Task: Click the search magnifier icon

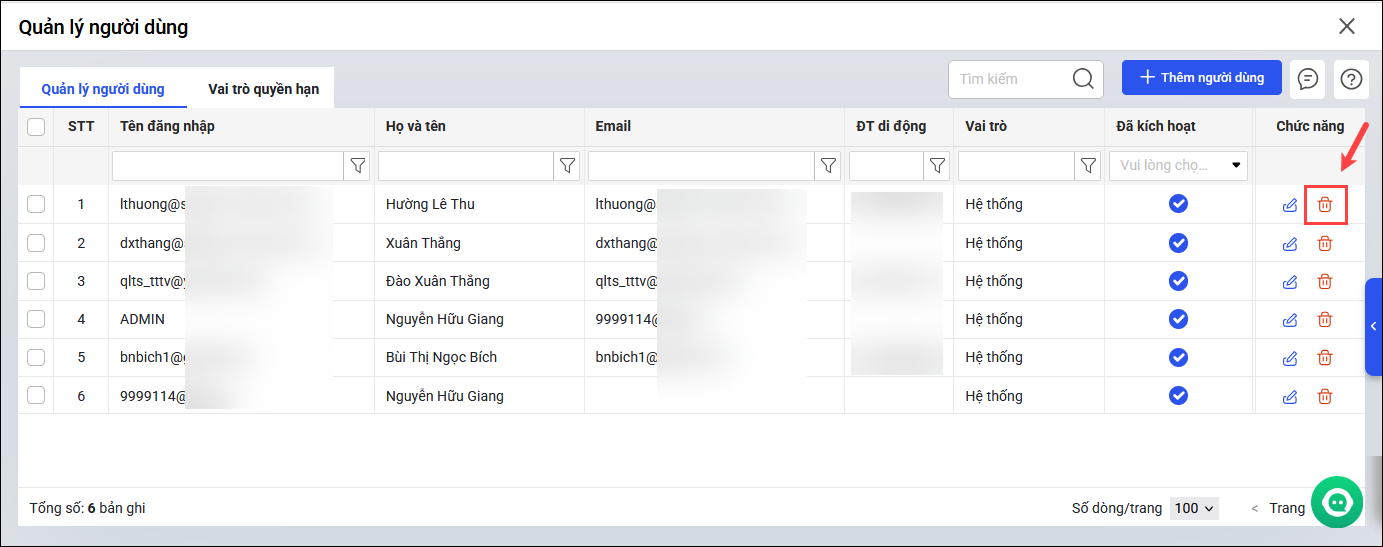Action: click(1083, 79)
